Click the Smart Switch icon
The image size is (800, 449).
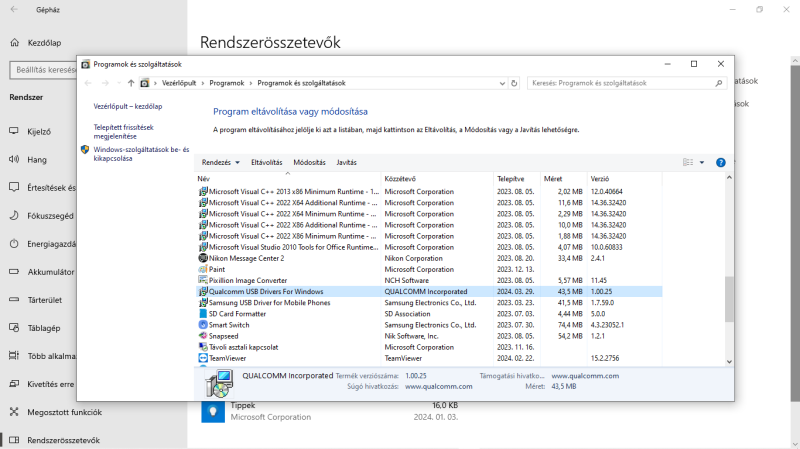[x=203, y=325]
